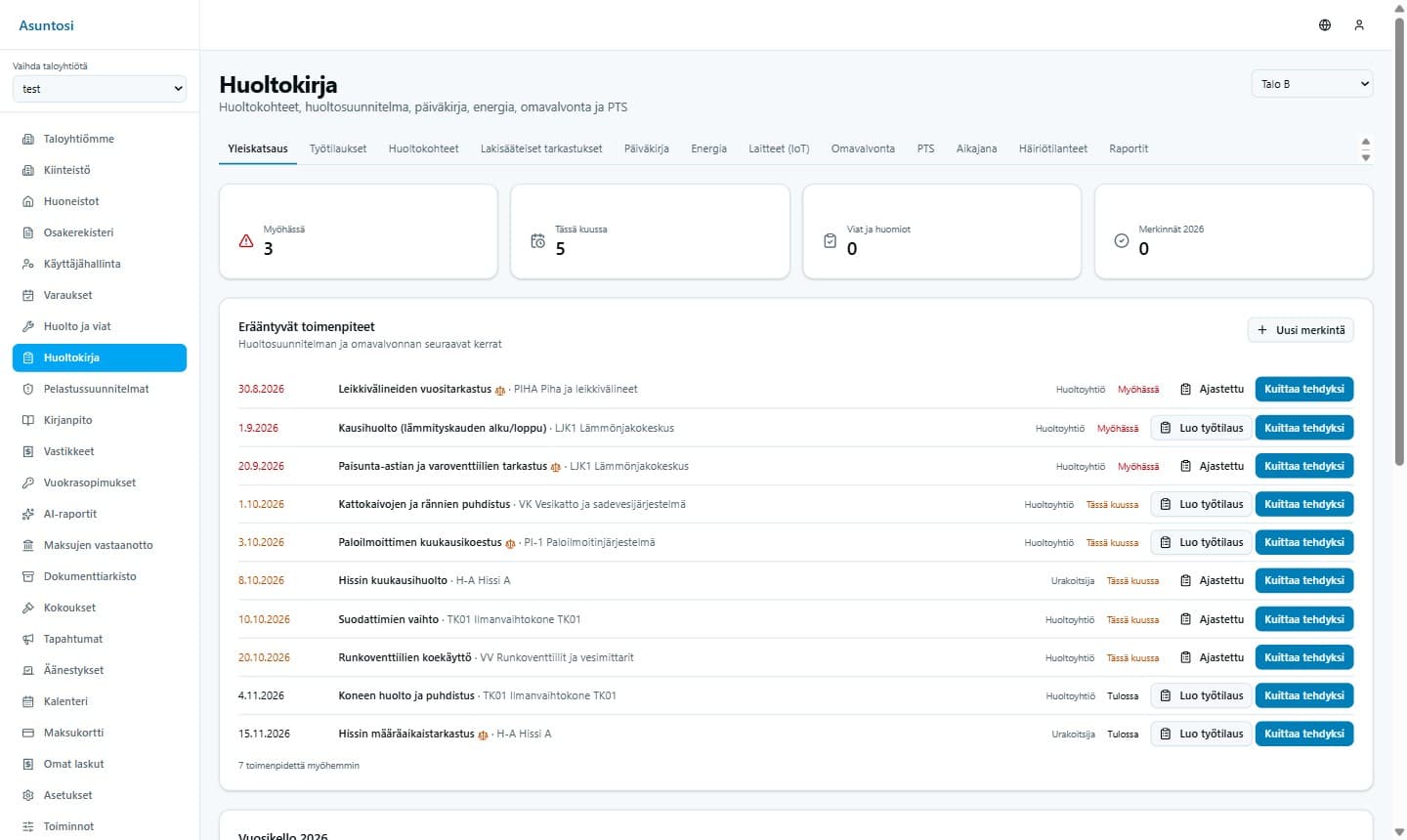Open the Laitteet (IoT) tab

point(779,148)
